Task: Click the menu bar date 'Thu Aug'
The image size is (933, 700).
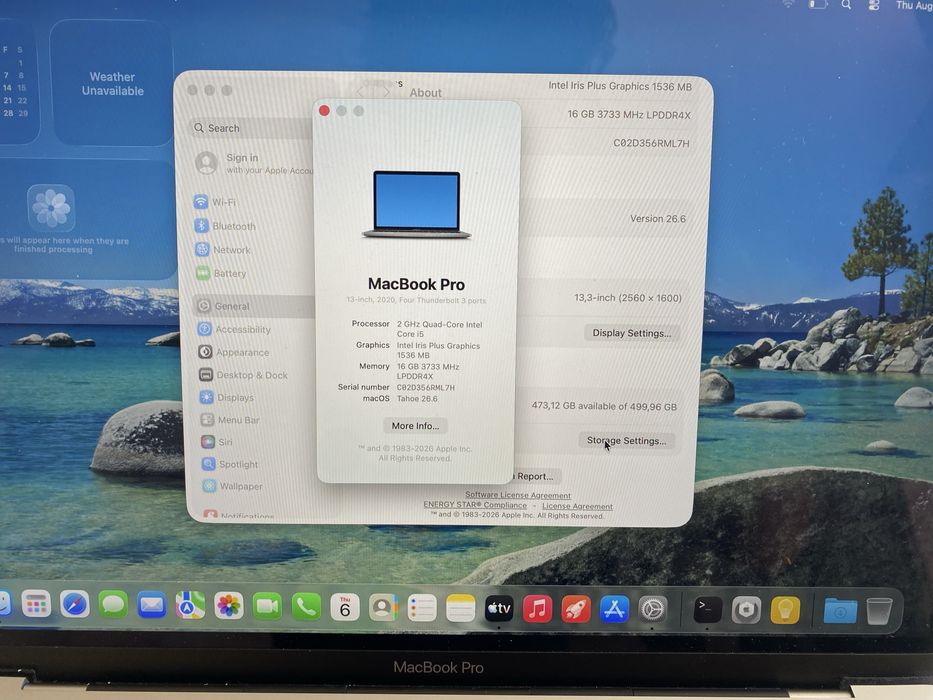Action: (x=914, y=5)
